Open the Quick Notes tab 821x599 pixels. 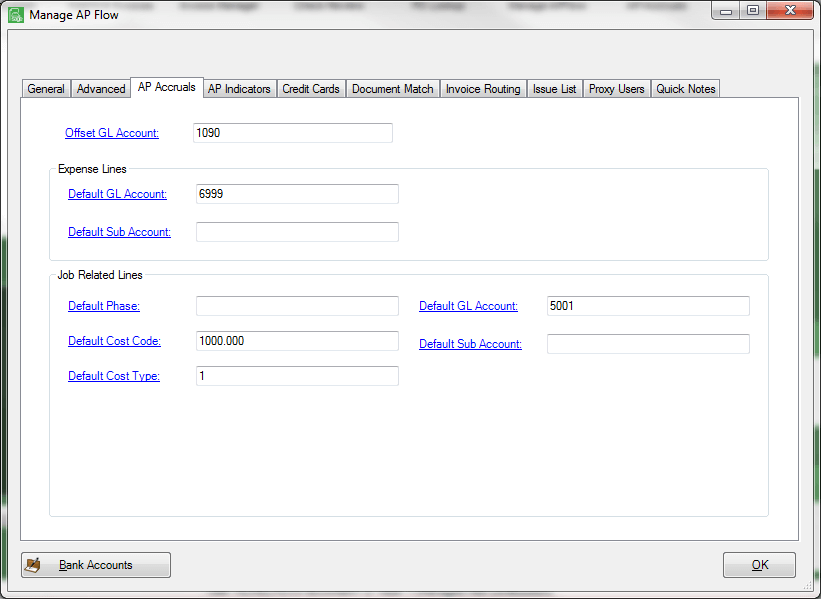[x=685, y=88]
